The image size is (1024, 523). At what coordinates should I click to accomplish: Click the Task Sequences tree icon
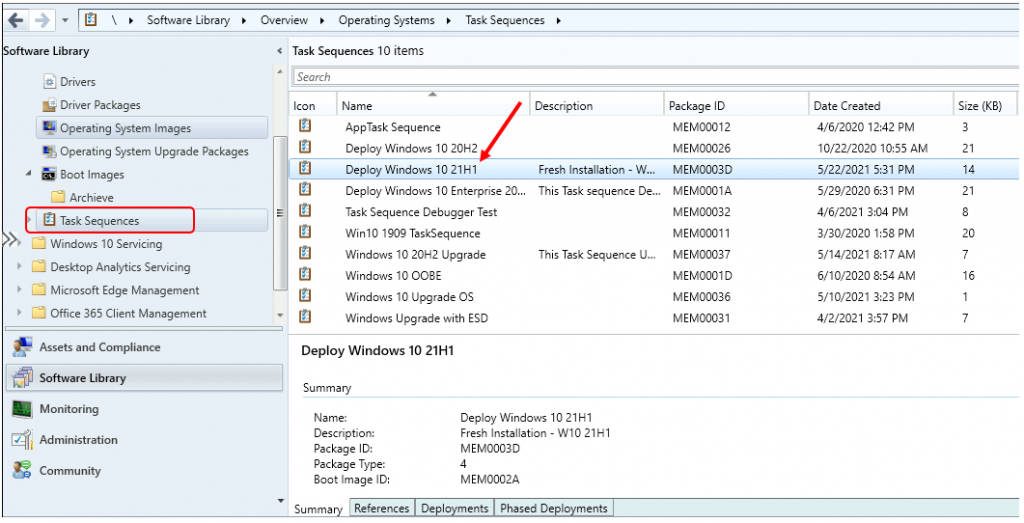coord(50,221)
